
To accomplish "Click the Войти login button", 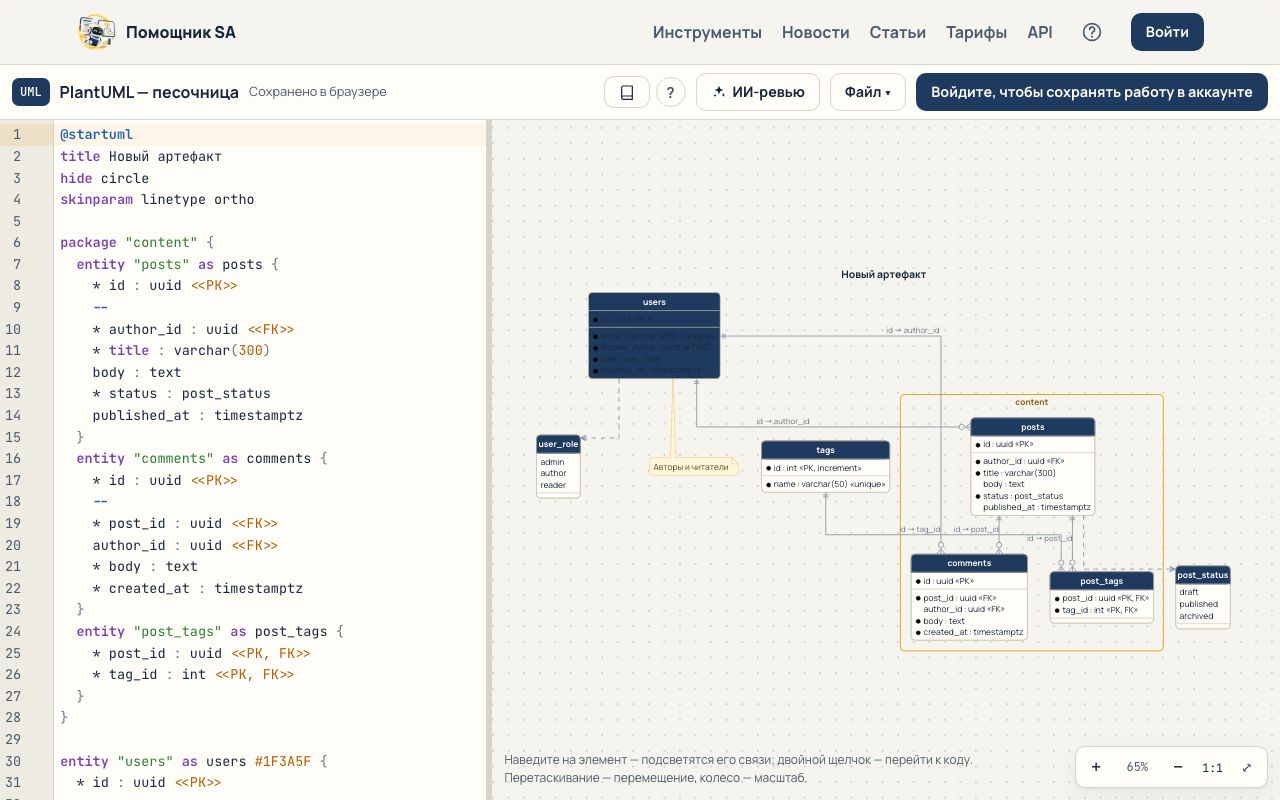I will [1167, 32].
